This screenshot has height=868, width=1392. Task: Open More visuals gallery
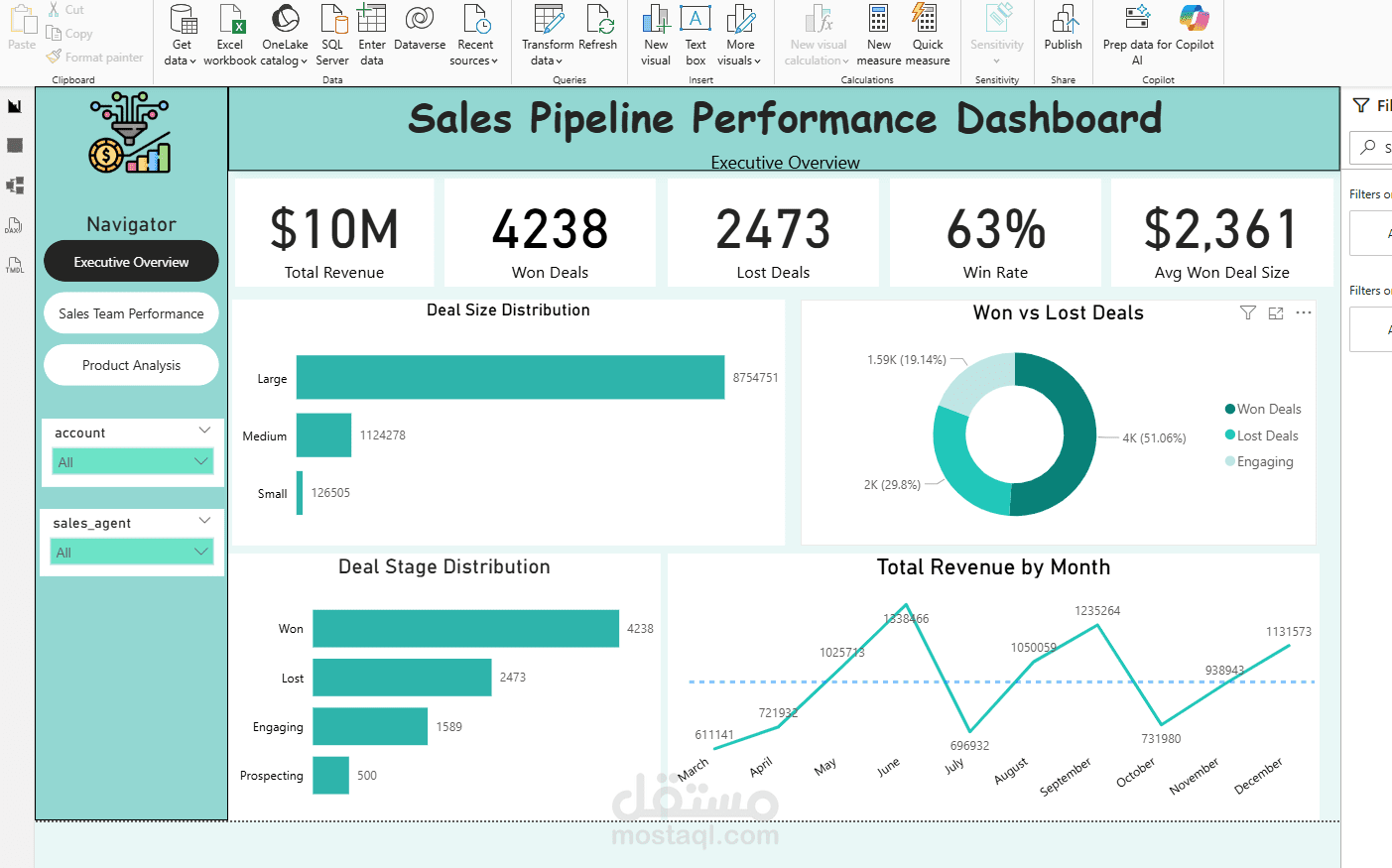740,36
